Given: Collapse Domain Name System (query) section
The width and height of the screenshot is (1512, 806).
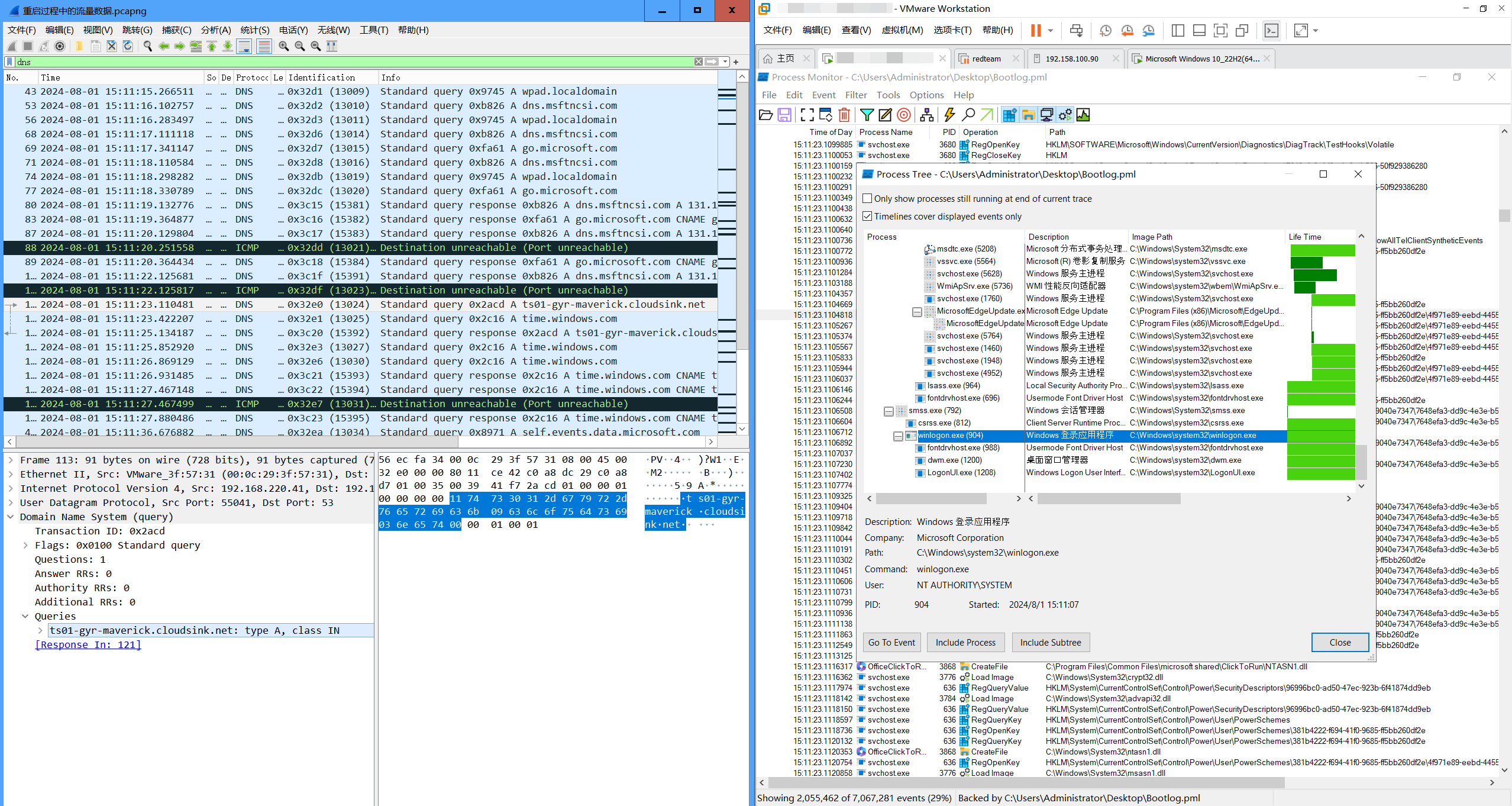Looking at the screenshot, I should click(x=11, y=517).
